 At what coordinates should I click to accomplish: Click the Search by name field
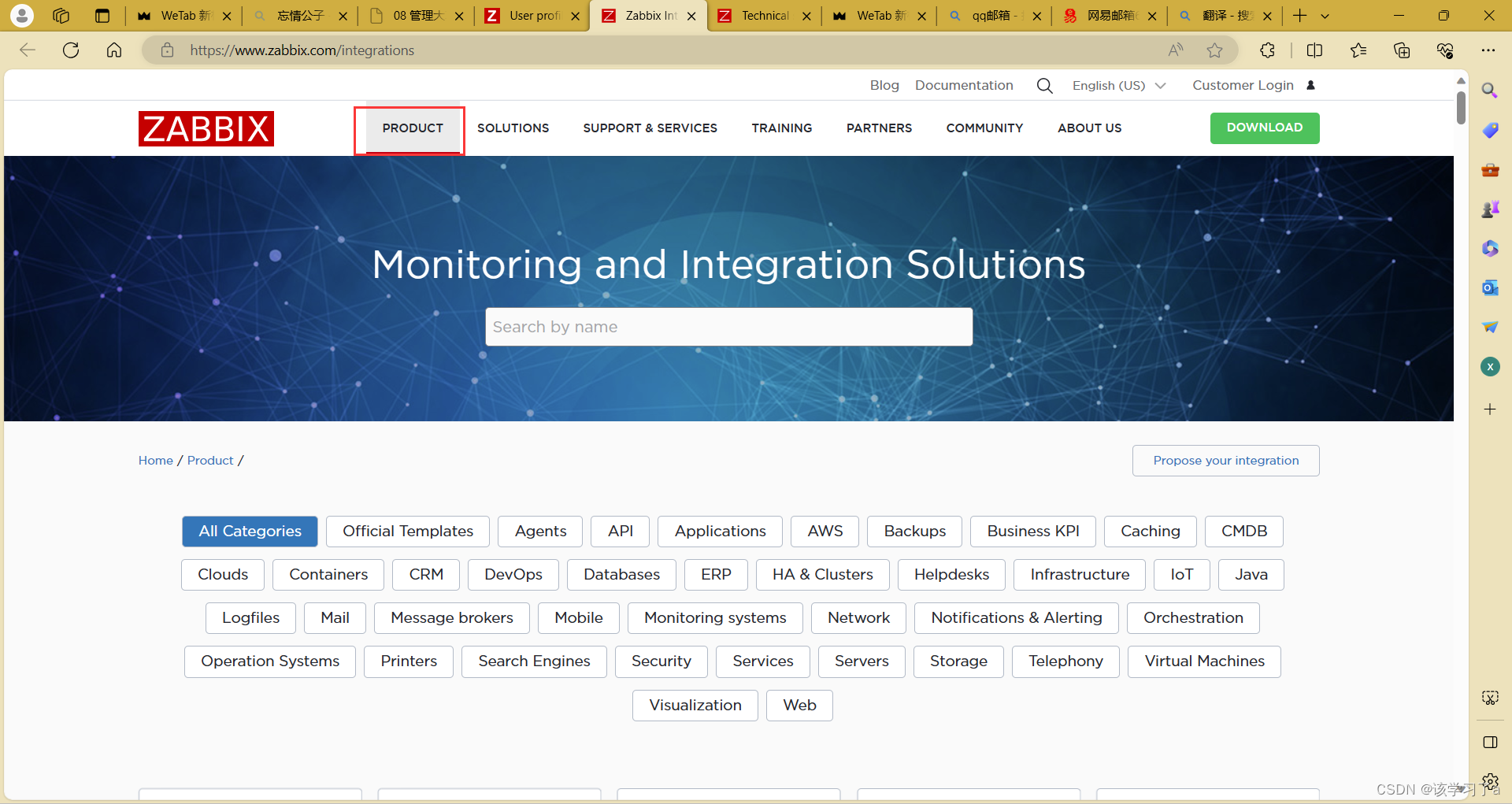tap(728, 327)
